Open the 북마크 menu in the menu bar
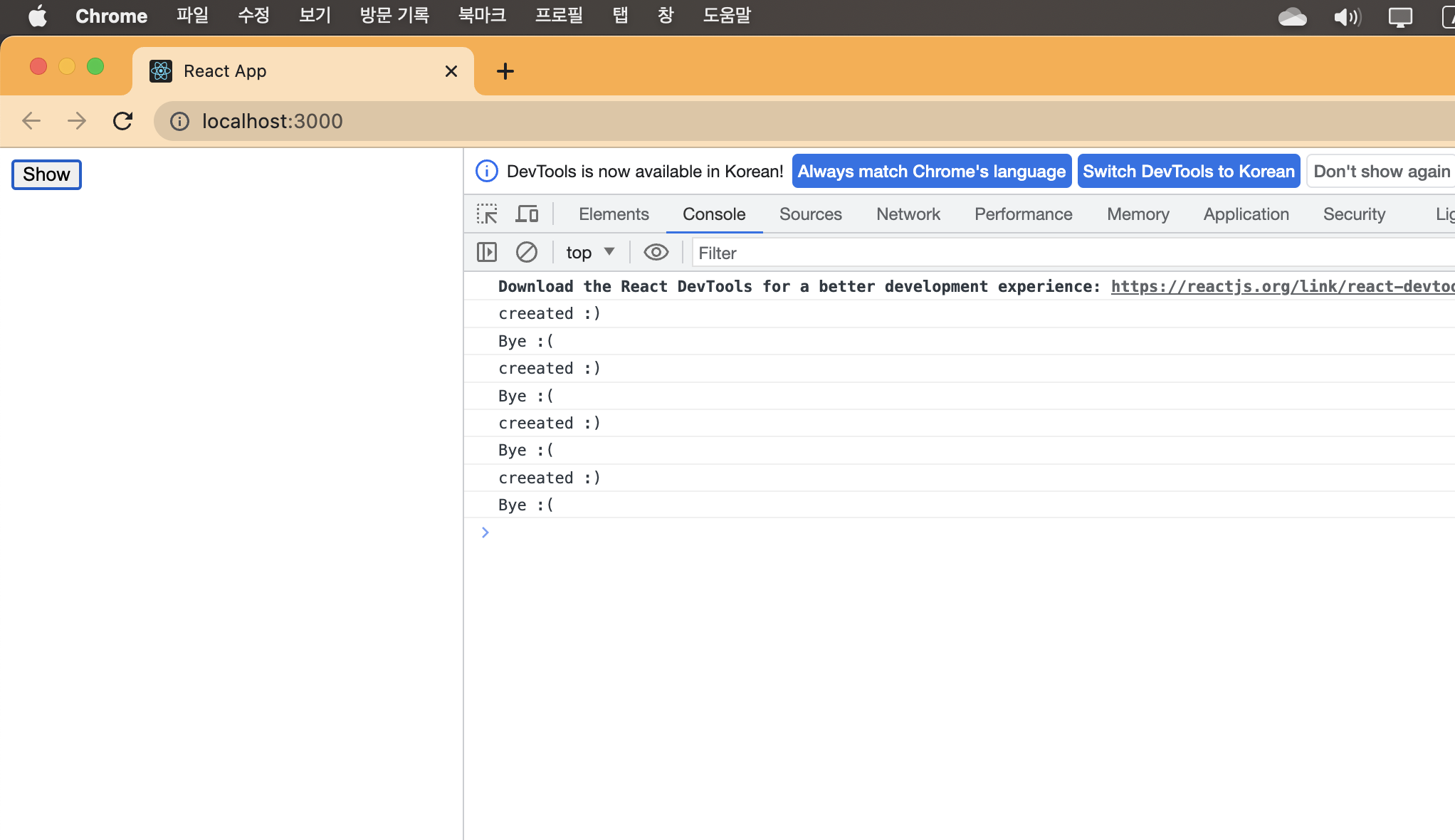 [482, 16]
